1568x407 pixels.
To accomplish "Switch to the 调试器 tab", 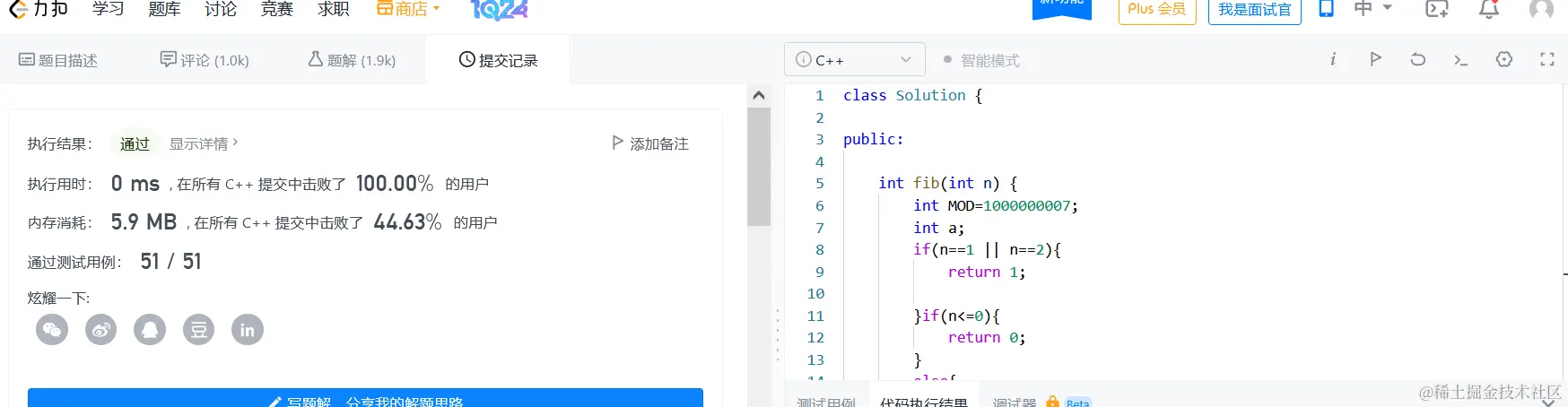I will coord(1015,402).
